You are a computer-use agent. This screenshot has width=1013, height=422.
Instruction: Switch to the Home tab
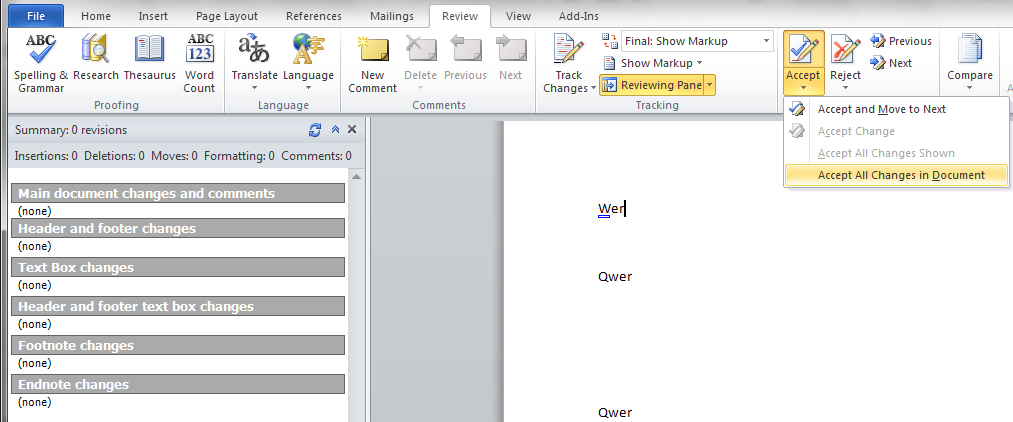(x=96, y=16)
